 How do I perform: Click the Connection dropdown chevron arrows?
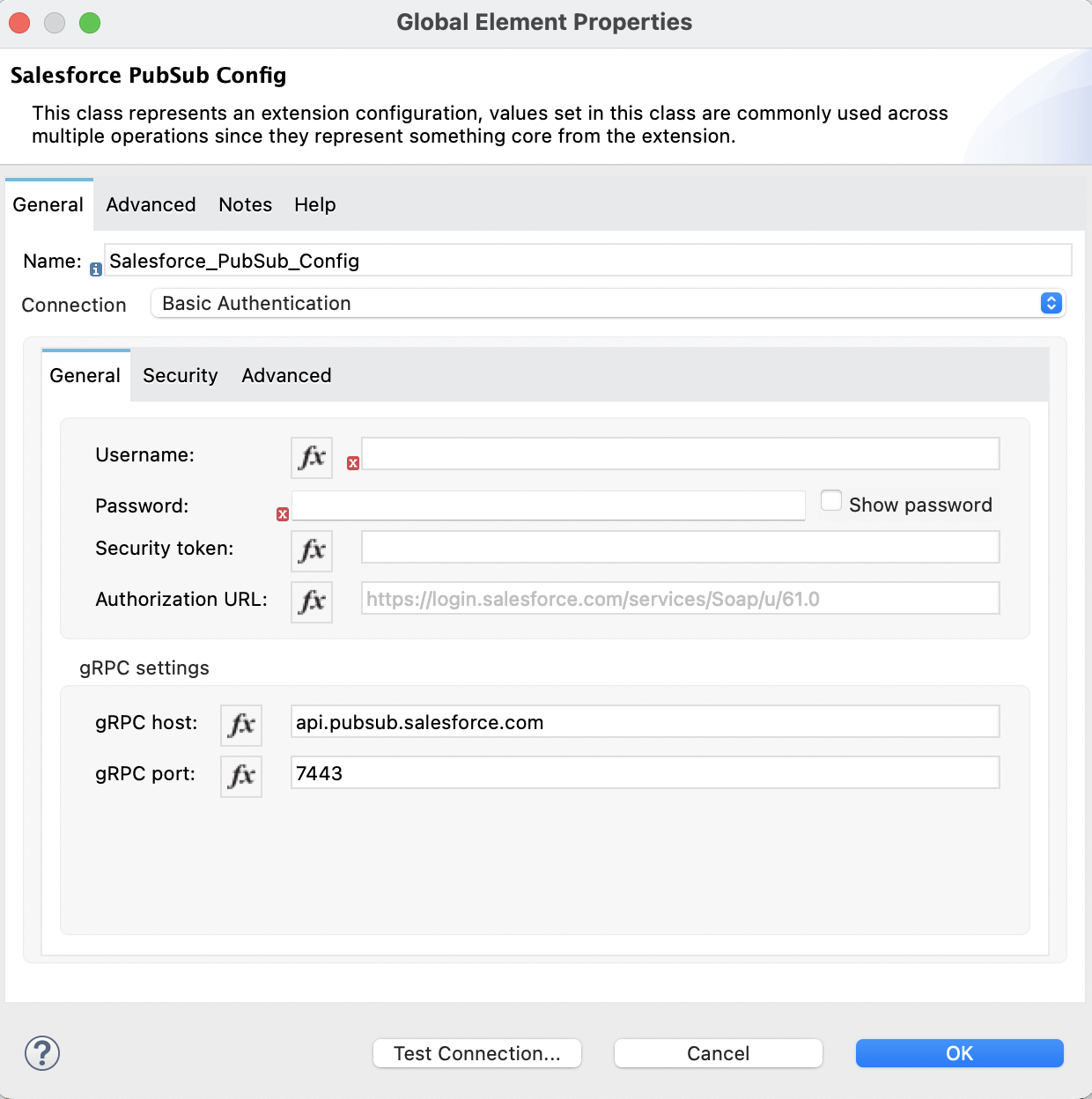(x=1050, y=303)
